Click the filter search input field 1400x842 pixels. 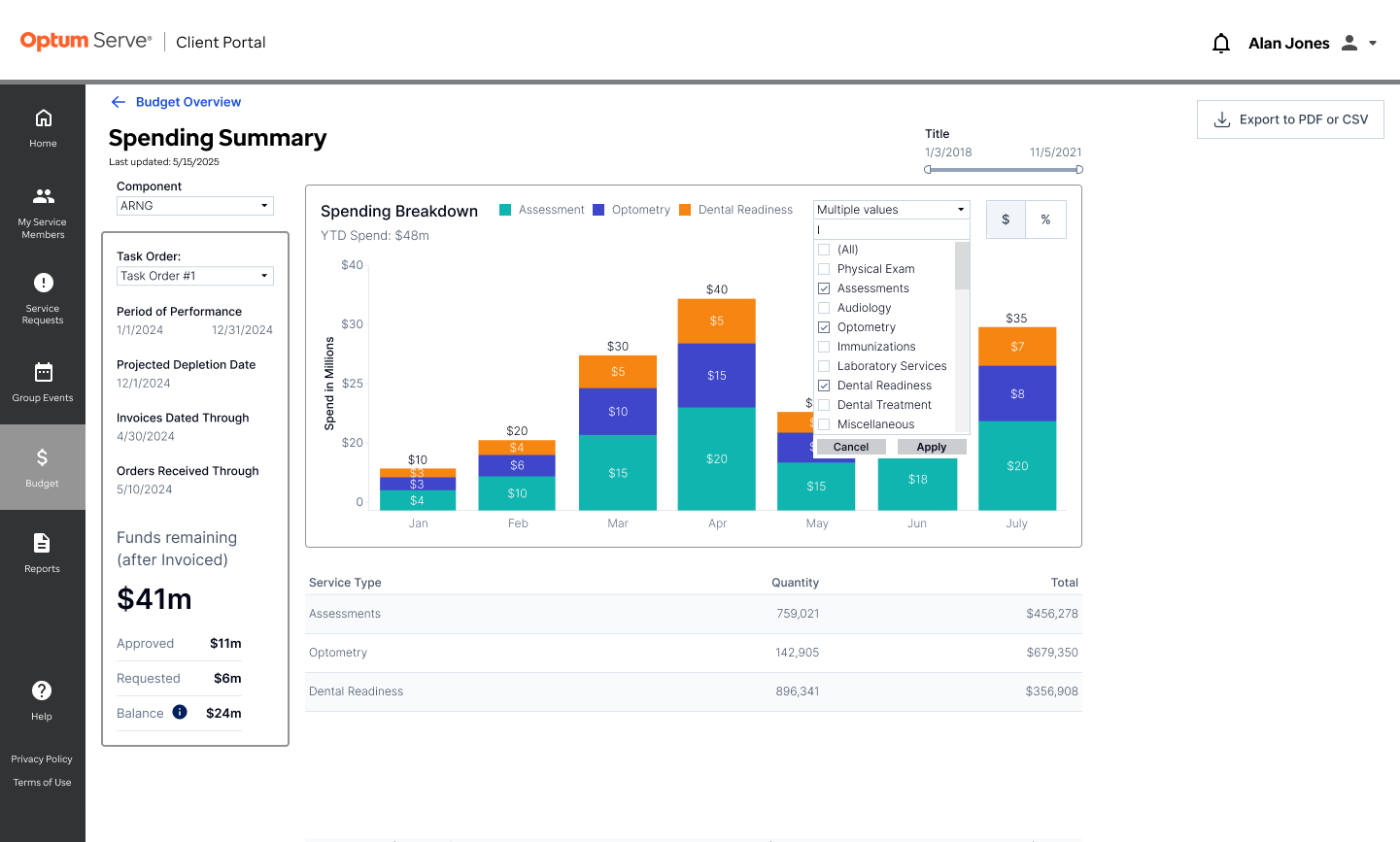point(892,230)
